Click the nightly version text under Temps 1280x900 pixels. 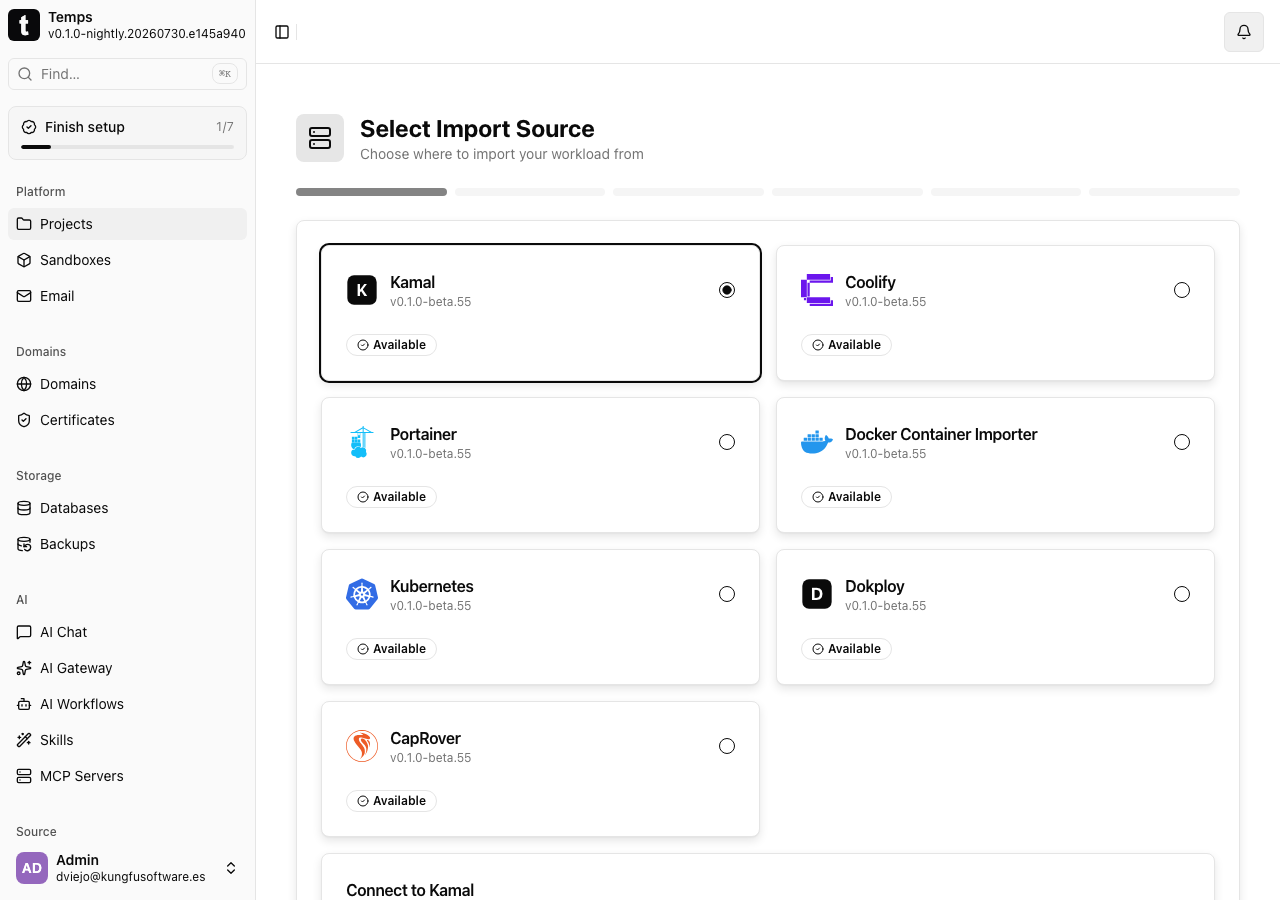(147, 33)
